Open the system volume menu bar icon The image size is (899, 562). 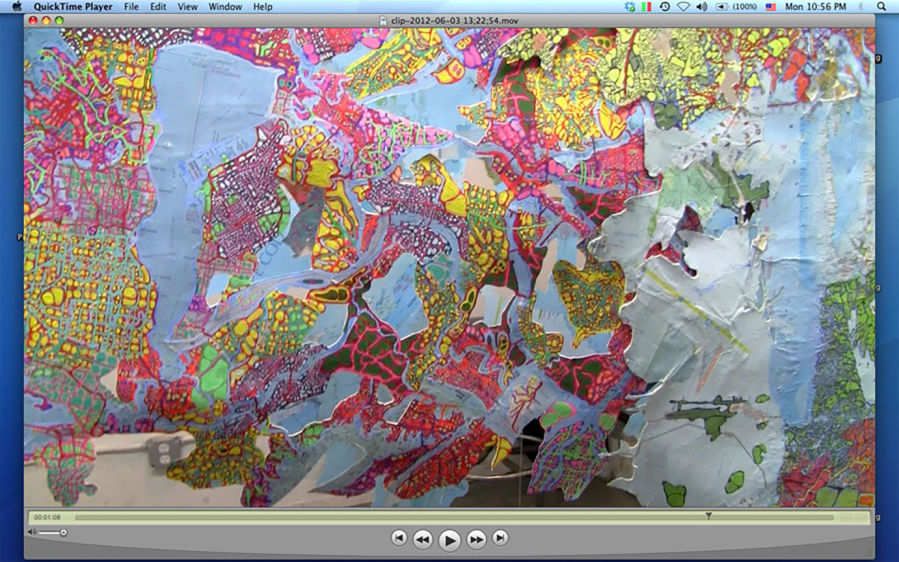(701, 7)
